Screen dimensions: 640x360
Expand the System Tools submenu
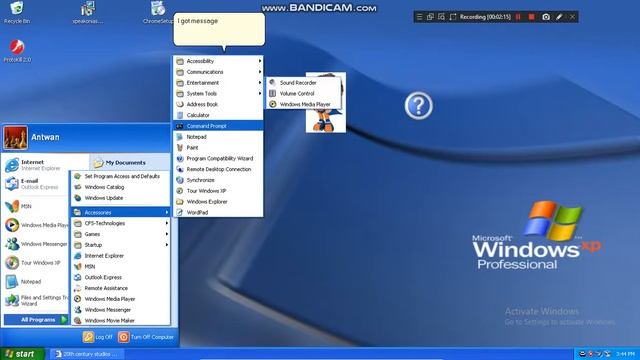[x=218, y=93]
